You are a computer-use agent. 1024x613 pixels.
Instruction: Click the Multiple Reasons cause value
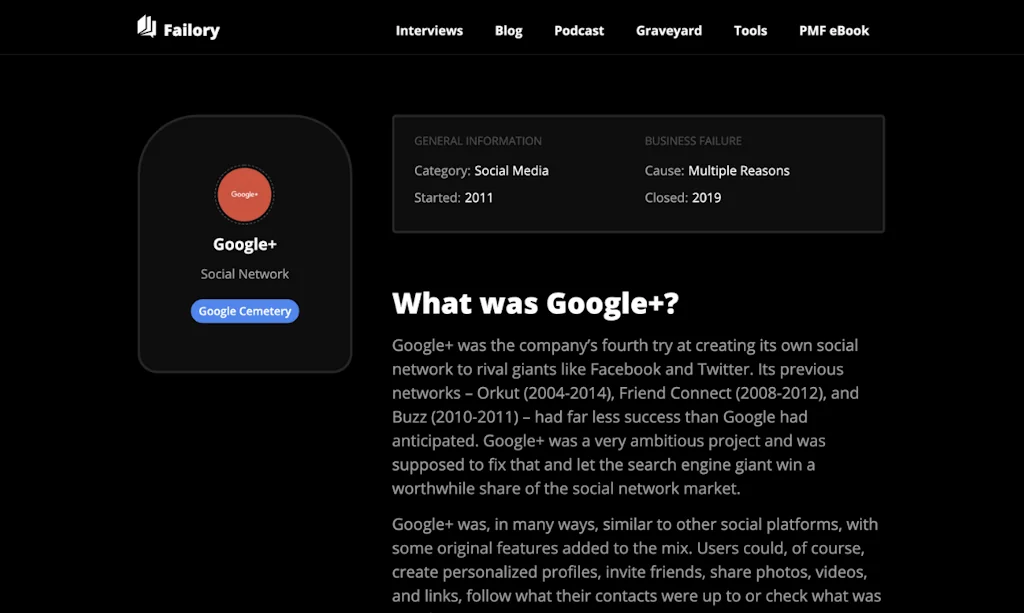[x=739, y=171]
